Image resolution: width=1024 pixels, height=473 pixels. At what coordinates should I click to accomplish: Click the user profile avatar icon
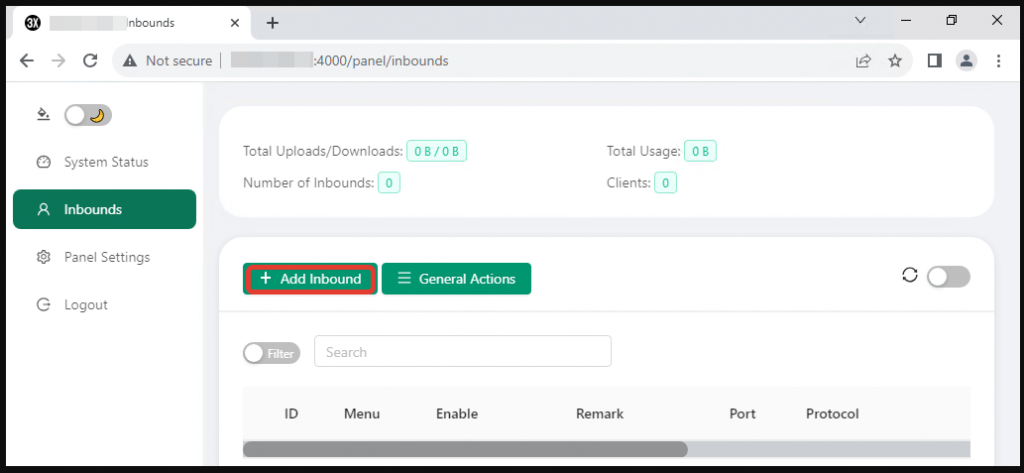(x=966, y=61)
